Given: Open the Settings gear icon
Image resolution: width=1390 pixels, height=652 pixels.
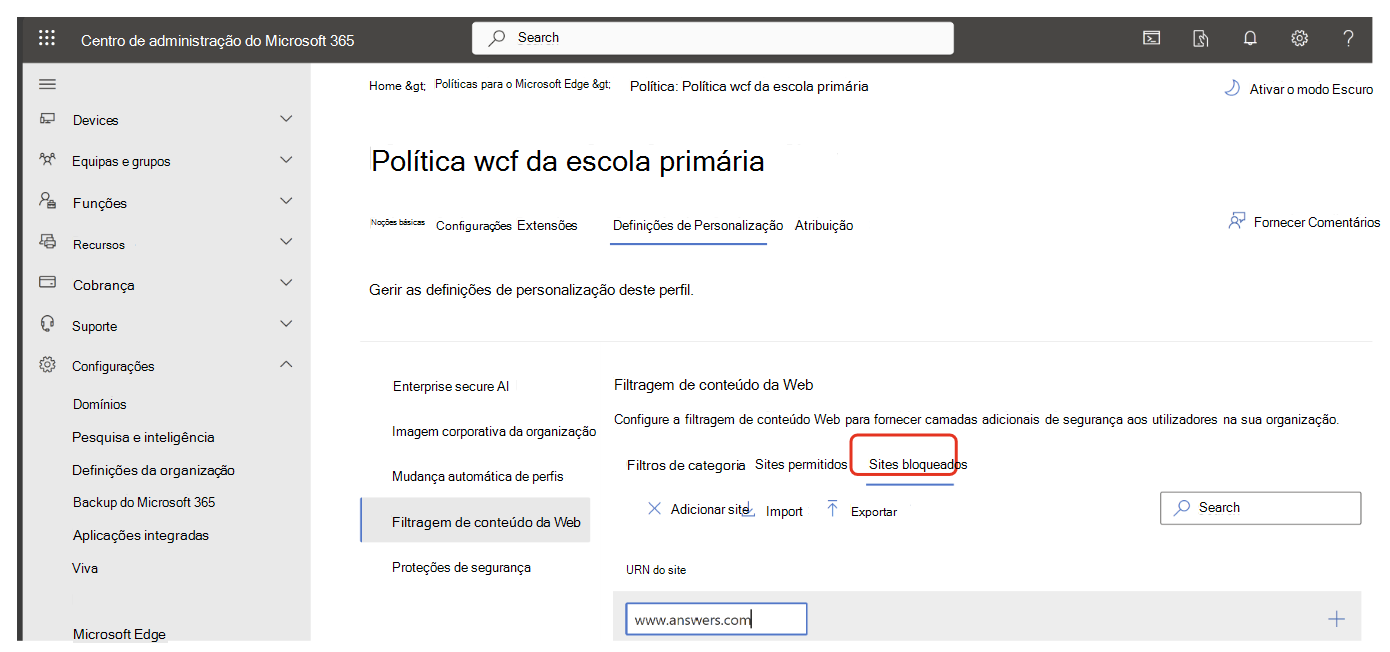Looking at the screenshot, I should pyautogui.click(x=1299, y=37).
